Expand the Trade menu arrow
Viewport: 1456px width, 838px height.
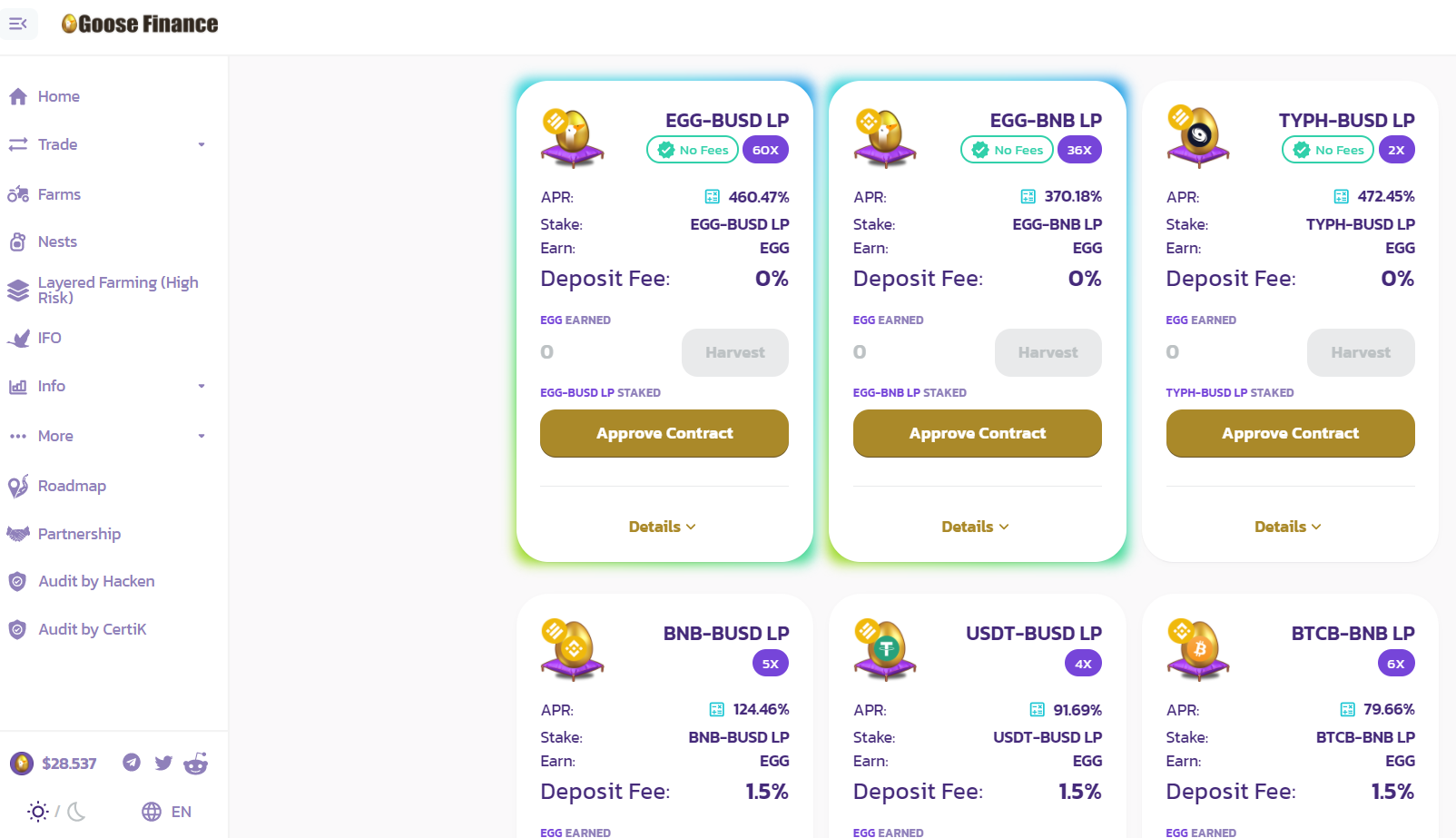202,144
